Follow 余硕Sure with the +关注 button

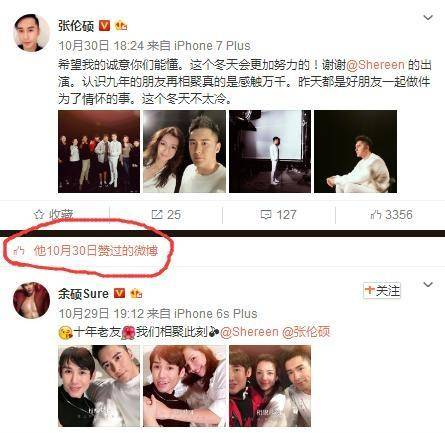point(382,290)
